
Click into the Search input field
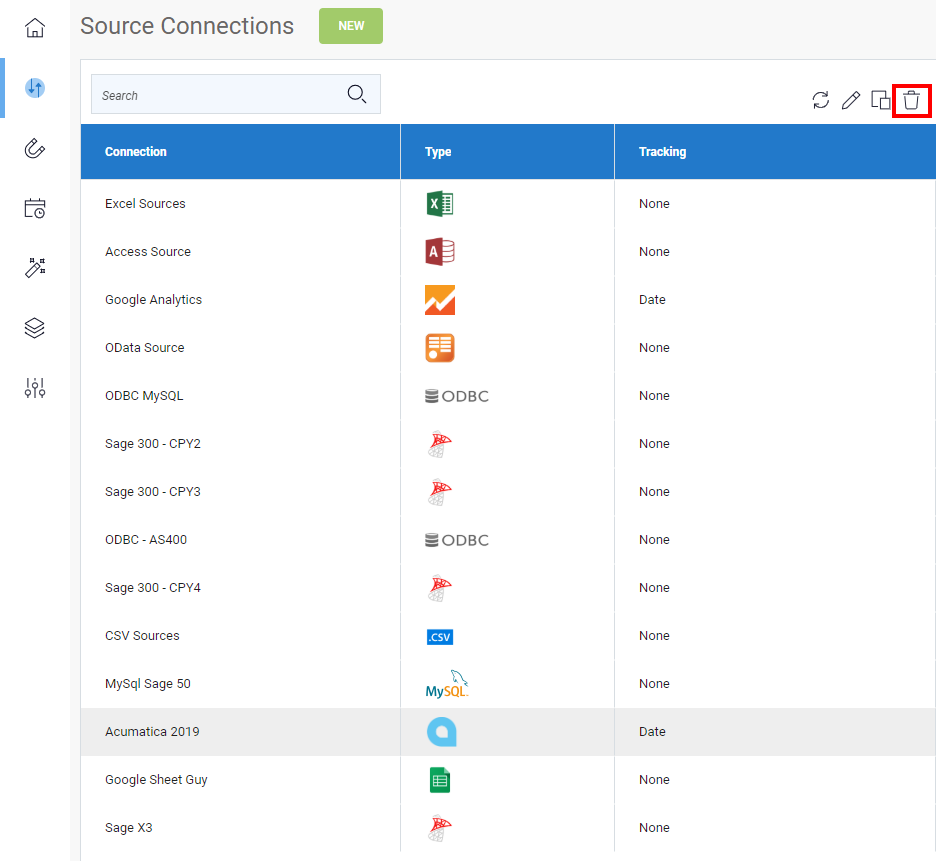point(215,95)
